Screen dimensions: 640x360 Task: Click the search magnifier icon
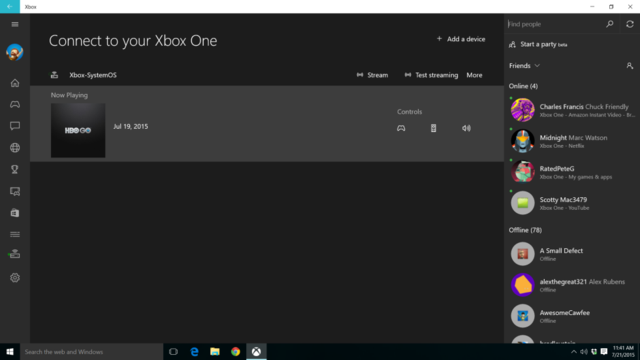[x=610, y=24]
